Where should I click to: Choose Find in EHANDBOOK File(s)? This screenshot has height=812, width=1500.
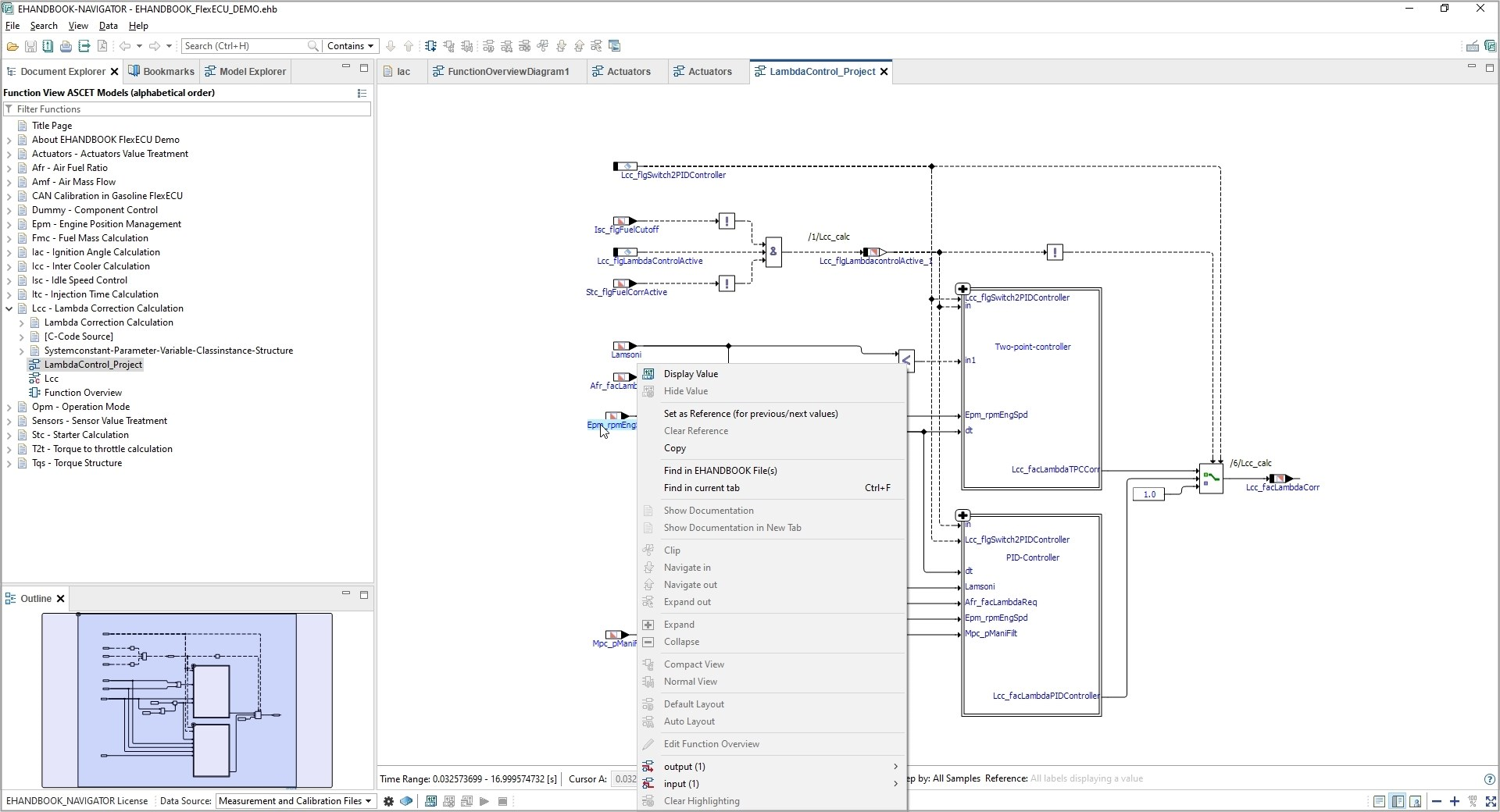[x=720, y=471]
